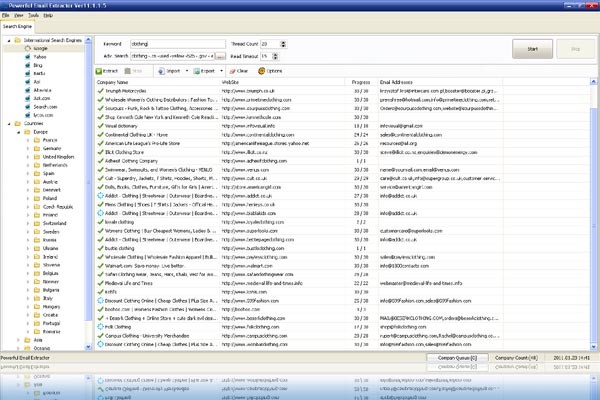Image resolution: width=600 pixels, height=400 pixels.
Task: Select the Ask.com search engine icon
Action: (28, 98)
